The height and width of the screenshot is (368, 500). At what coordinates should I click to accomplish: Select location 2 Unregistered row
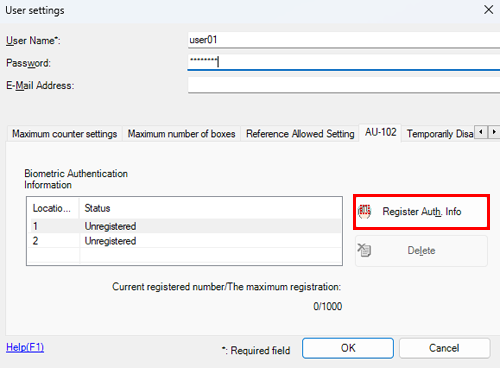point(186,241)
